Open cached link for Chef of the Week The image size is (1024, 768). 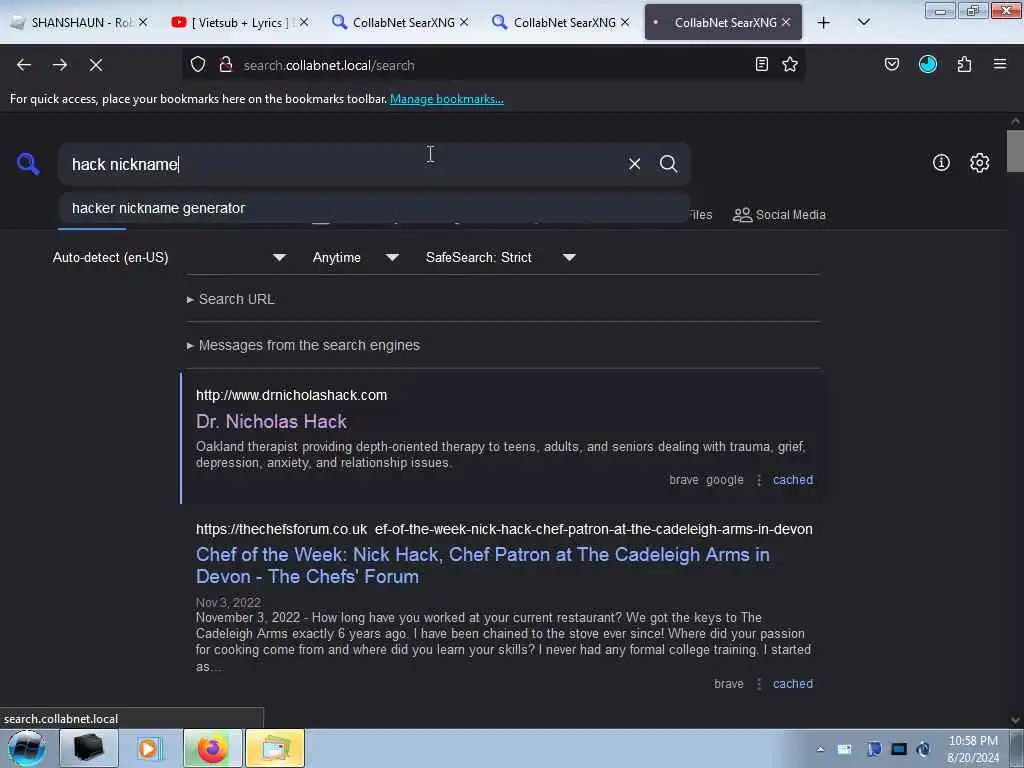(793, 684)
